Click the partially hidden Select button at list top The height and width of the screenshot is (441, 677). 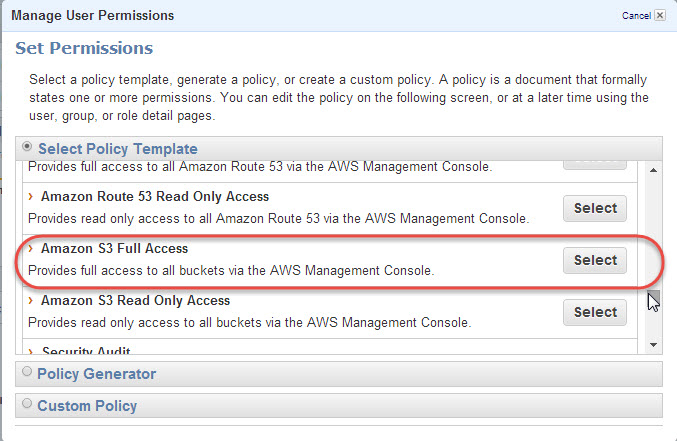point(595,164)
